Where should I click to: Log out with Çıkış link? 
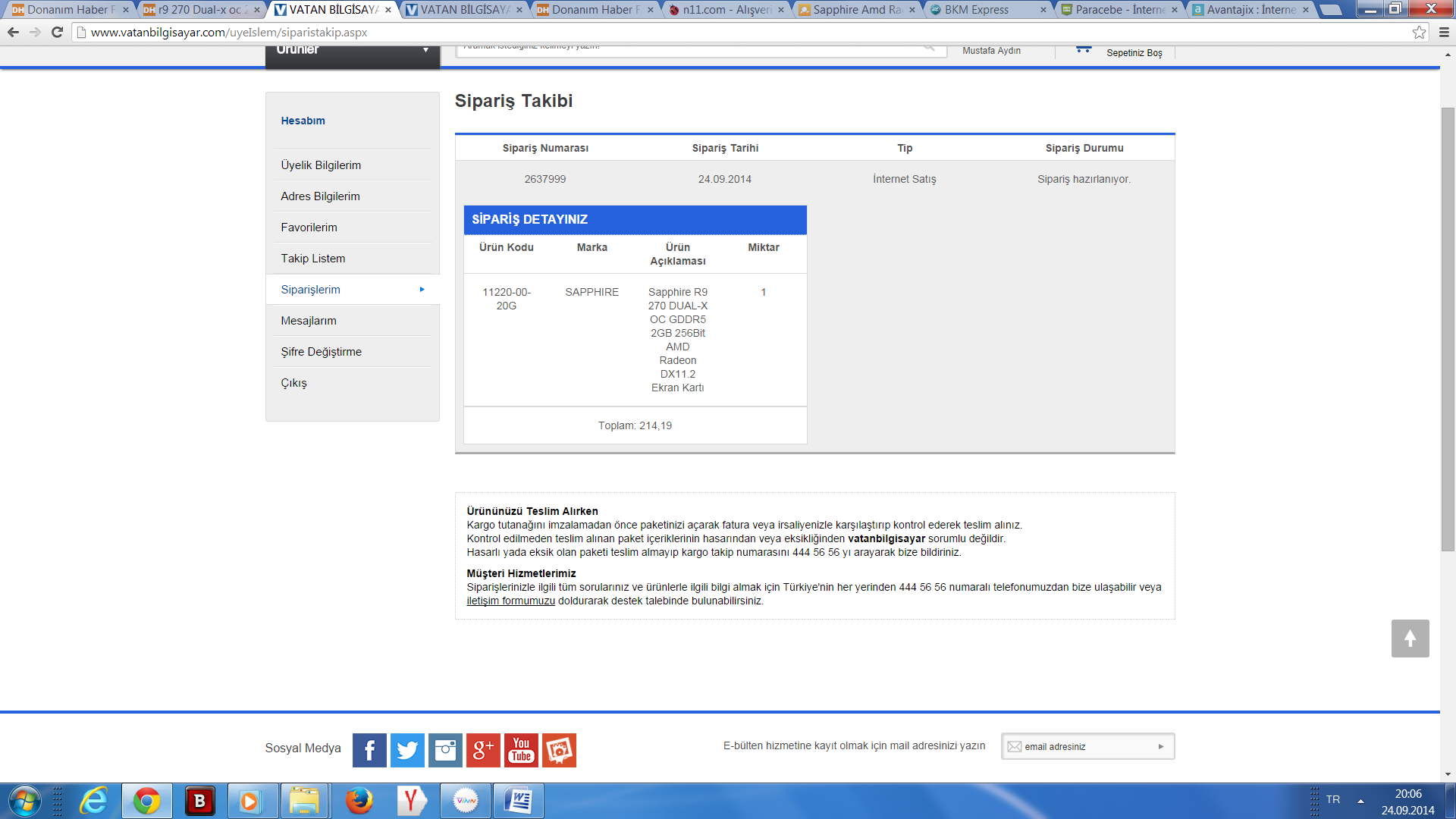[293, 383]
